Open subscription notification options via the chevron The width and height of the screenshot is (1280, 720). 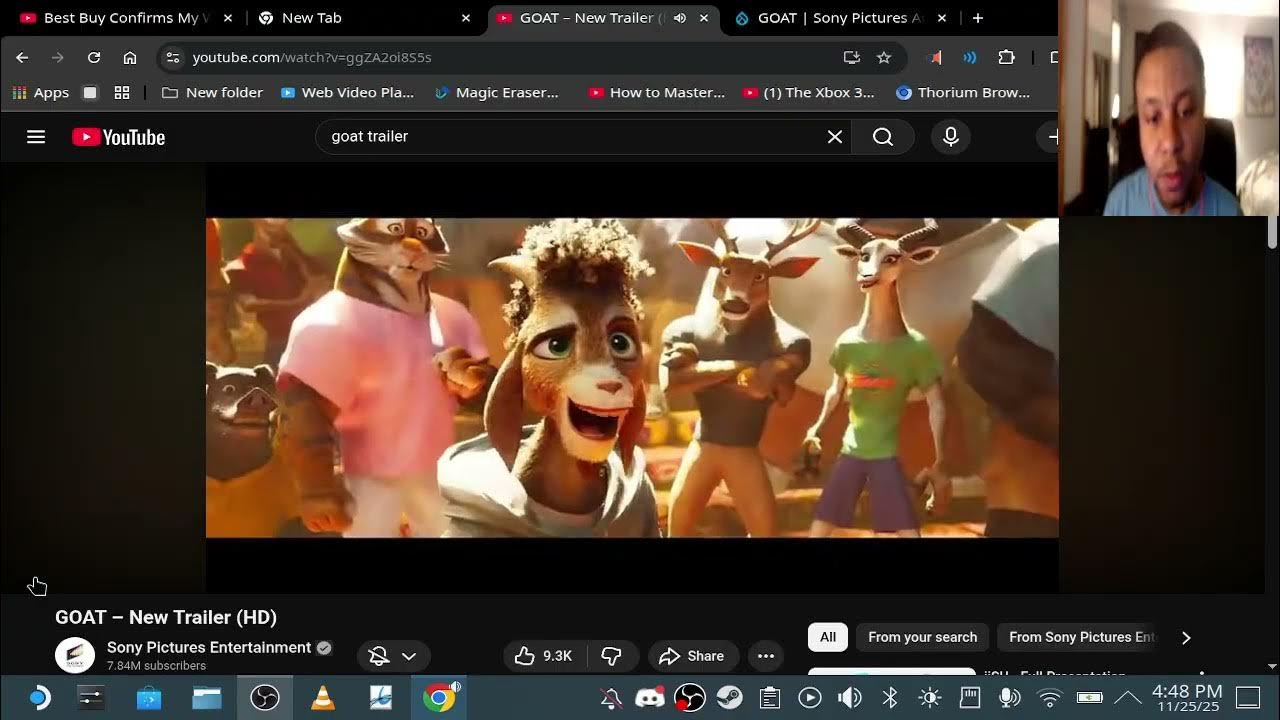[410, 655]
